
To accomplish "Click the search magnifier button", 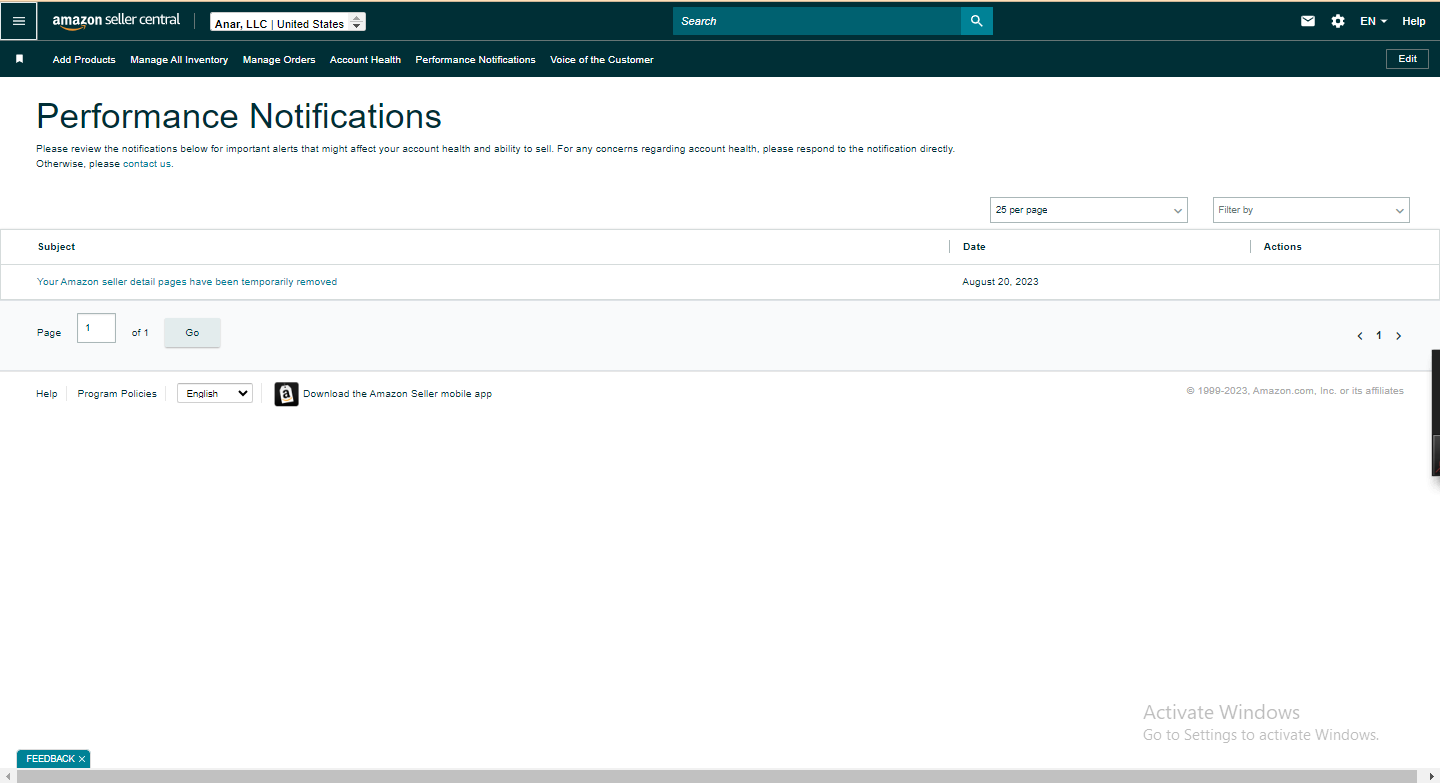I will [x=977, y=21].
